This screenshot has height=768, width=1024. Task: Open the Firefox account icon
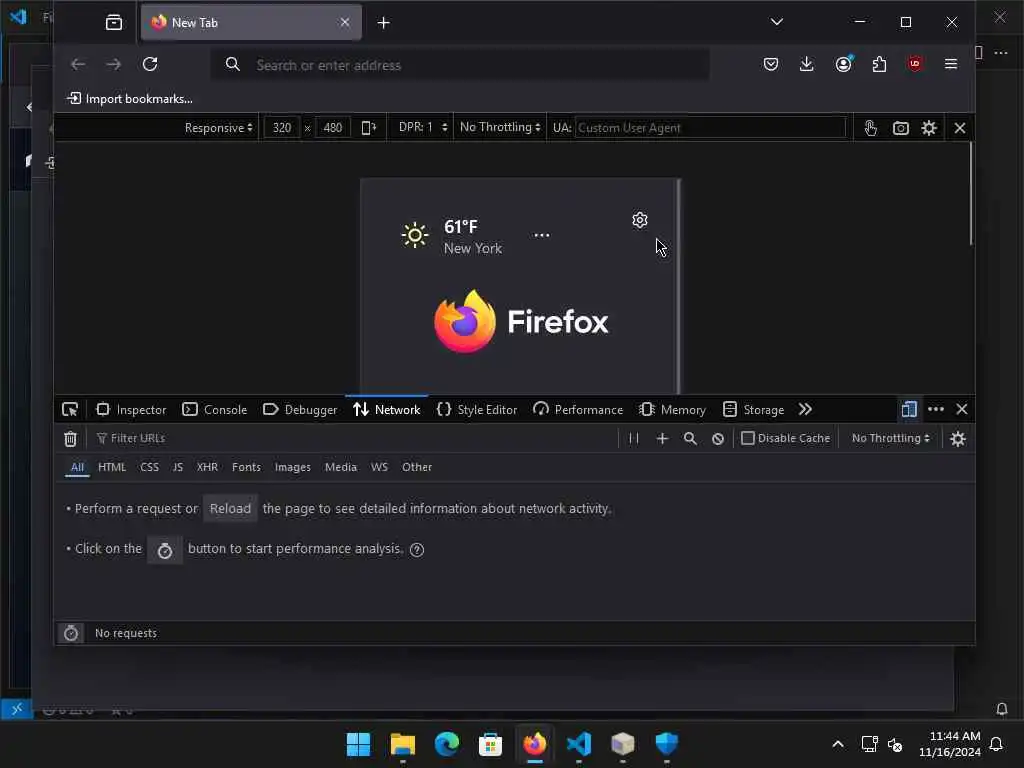point(843,64)
